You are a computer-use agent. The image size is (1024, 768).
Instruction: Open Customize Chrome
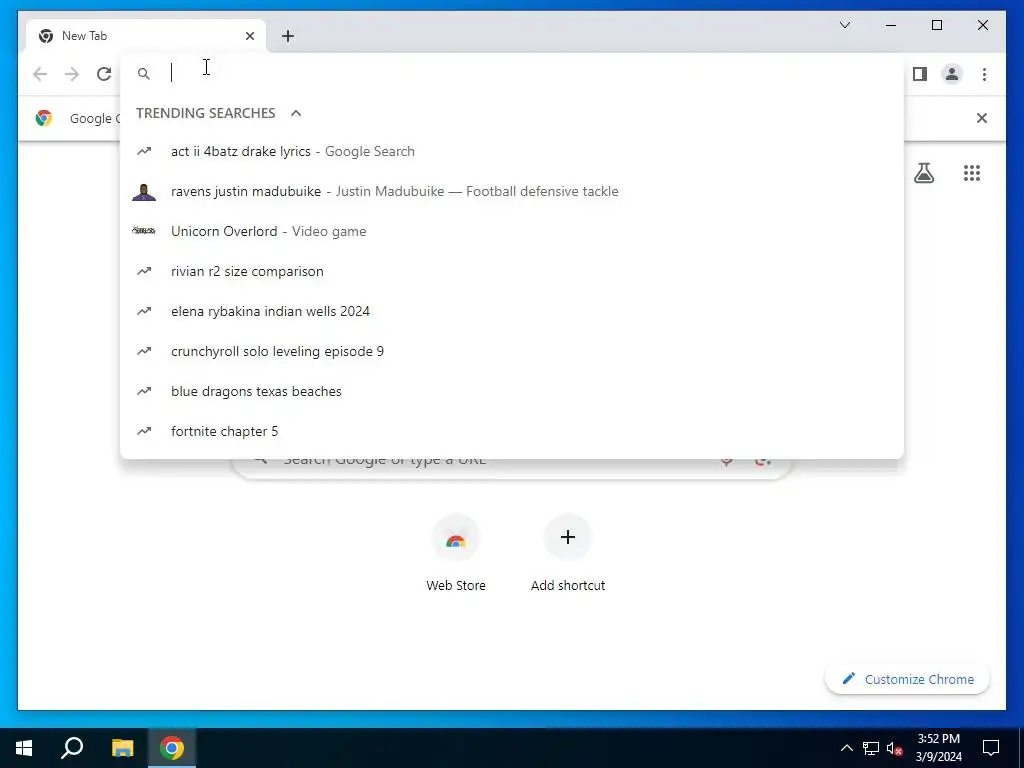pyautogui.click(x=907, y=679)
